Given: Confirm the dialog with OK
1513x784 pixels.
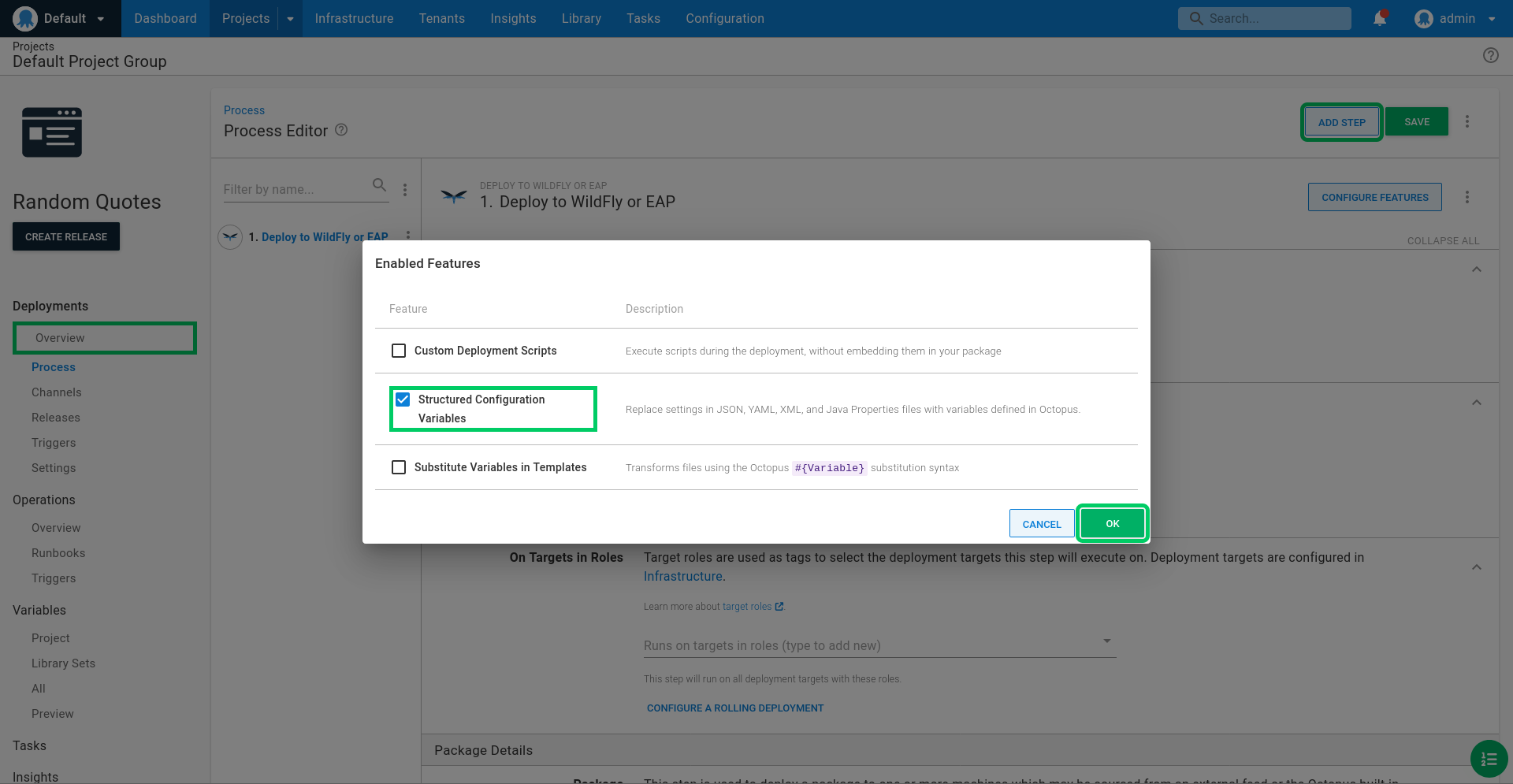Looking at the screenshot, I should pyautogui.click(x=1112, y=523).
